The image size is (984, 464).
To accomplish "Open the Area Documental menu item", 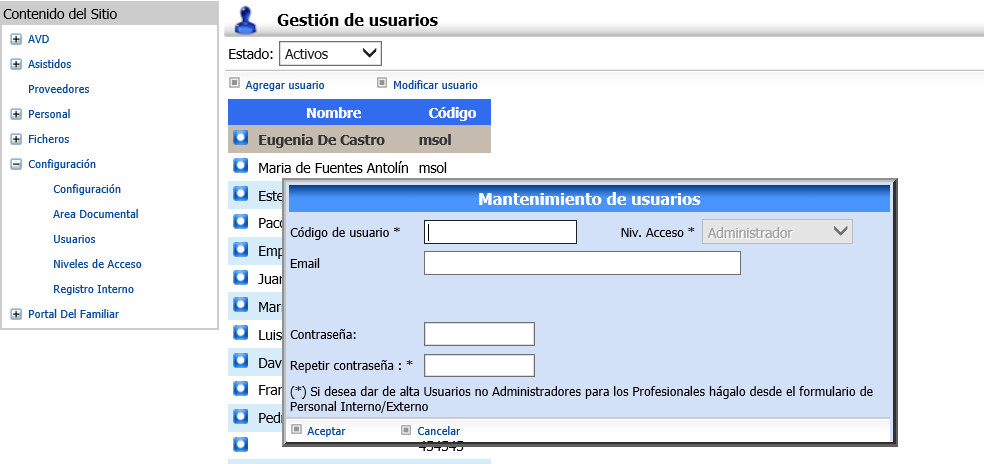I will (x=95, y=214).
